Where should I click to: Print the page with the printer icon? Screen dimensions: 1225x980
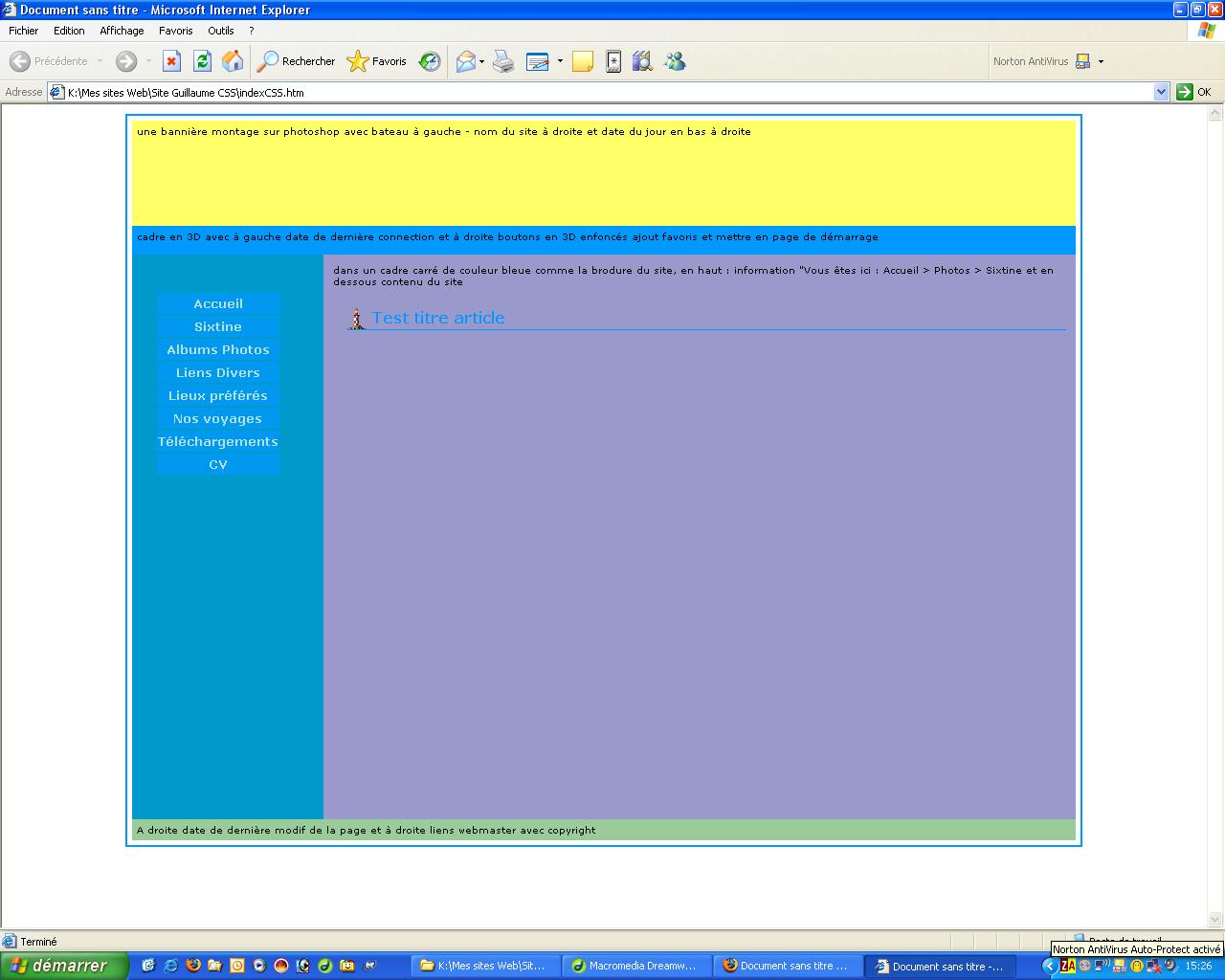tap(503, 62)
